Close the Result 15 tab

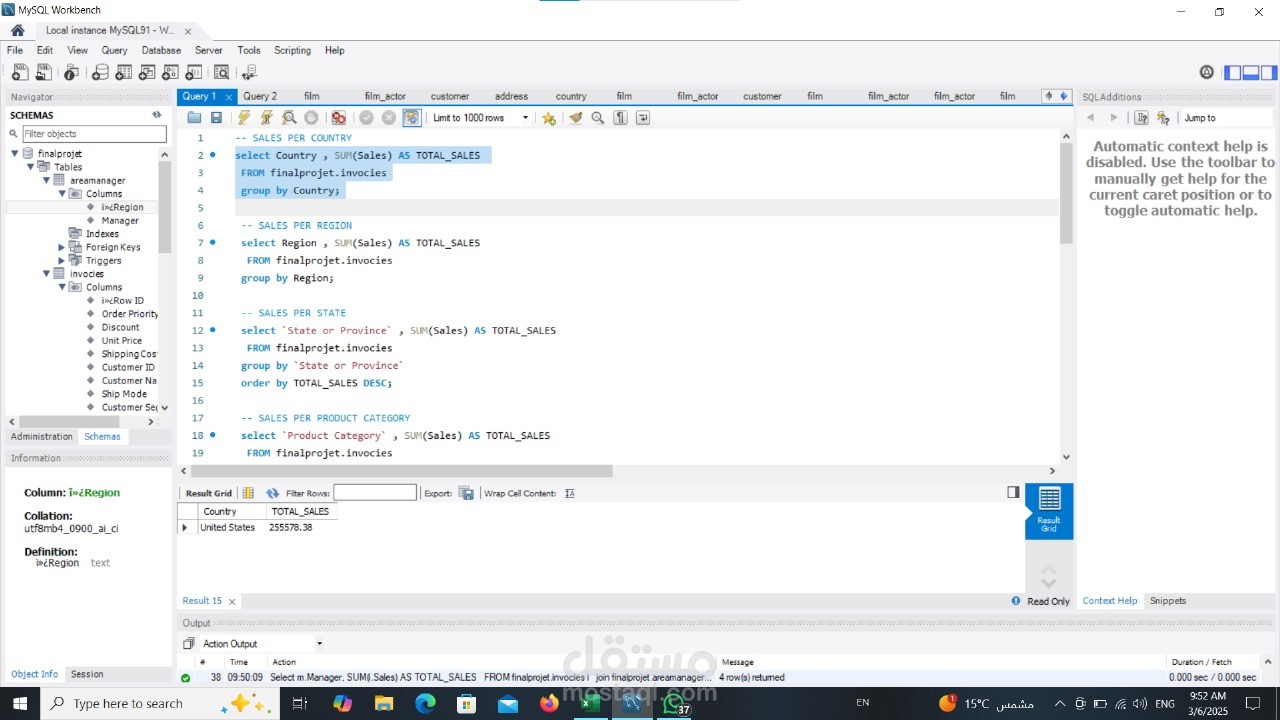[x=232, y=602]
